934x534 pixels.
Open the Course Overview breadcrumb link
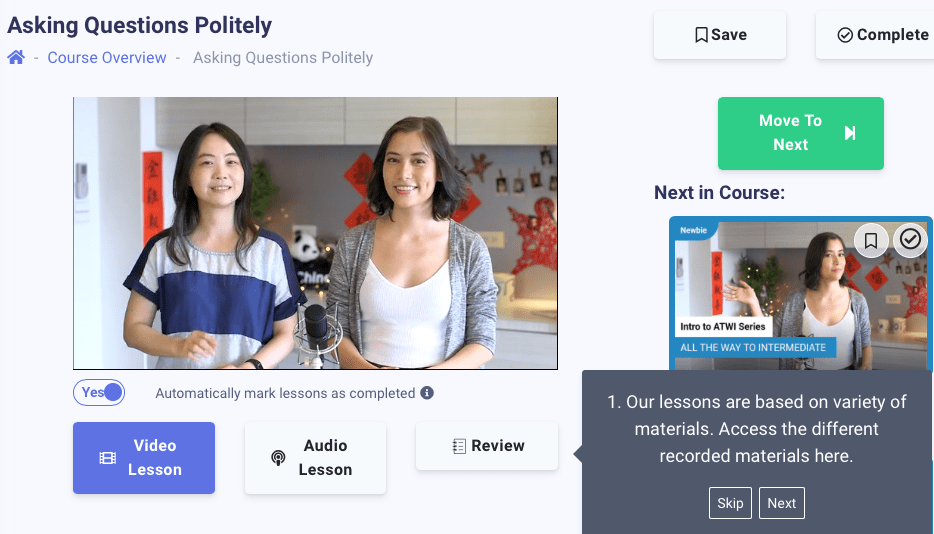tap(107, 58)
